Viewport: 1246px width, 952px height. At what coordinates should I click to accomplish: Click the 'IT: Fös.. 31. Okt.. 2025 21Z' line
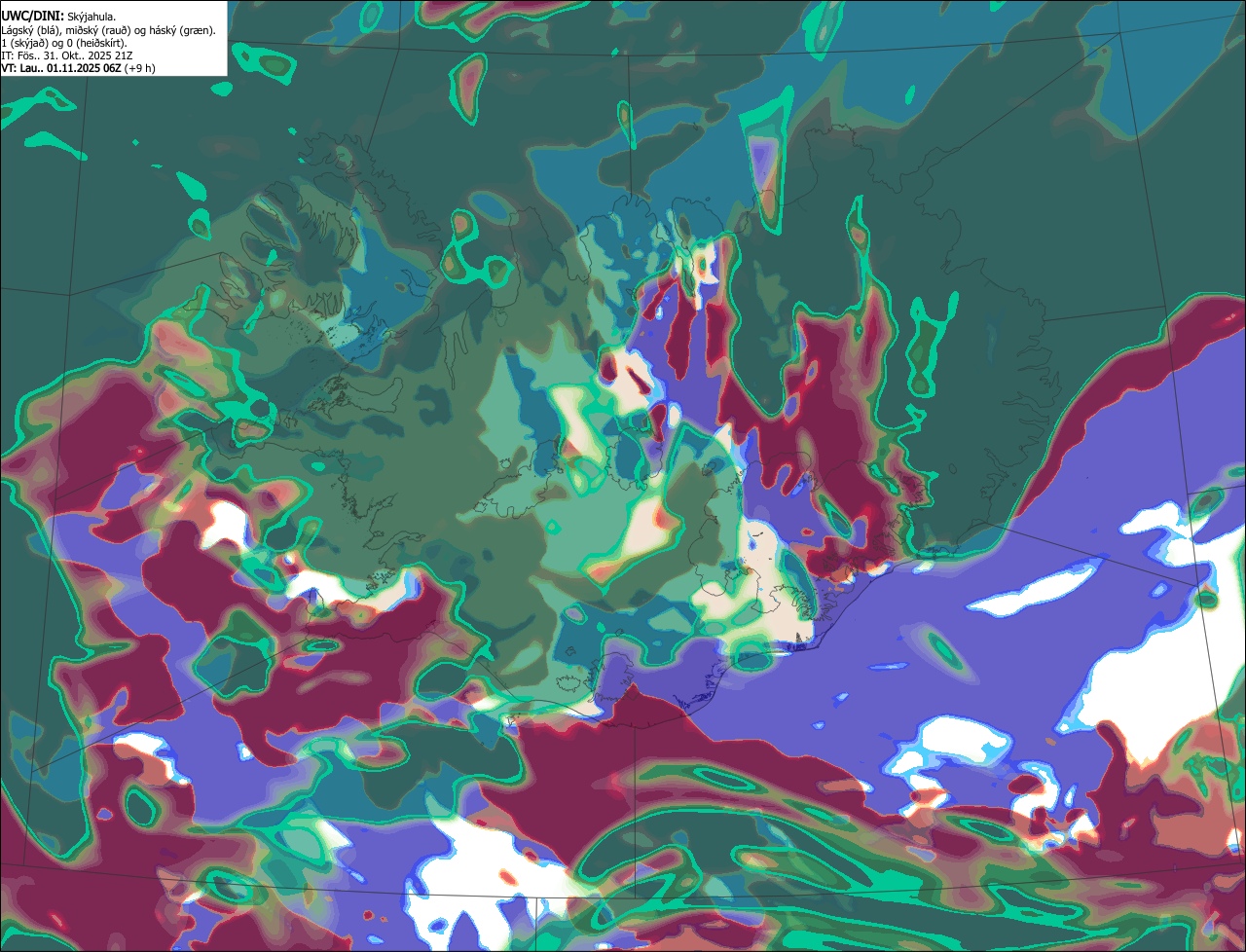pos(67,55)
